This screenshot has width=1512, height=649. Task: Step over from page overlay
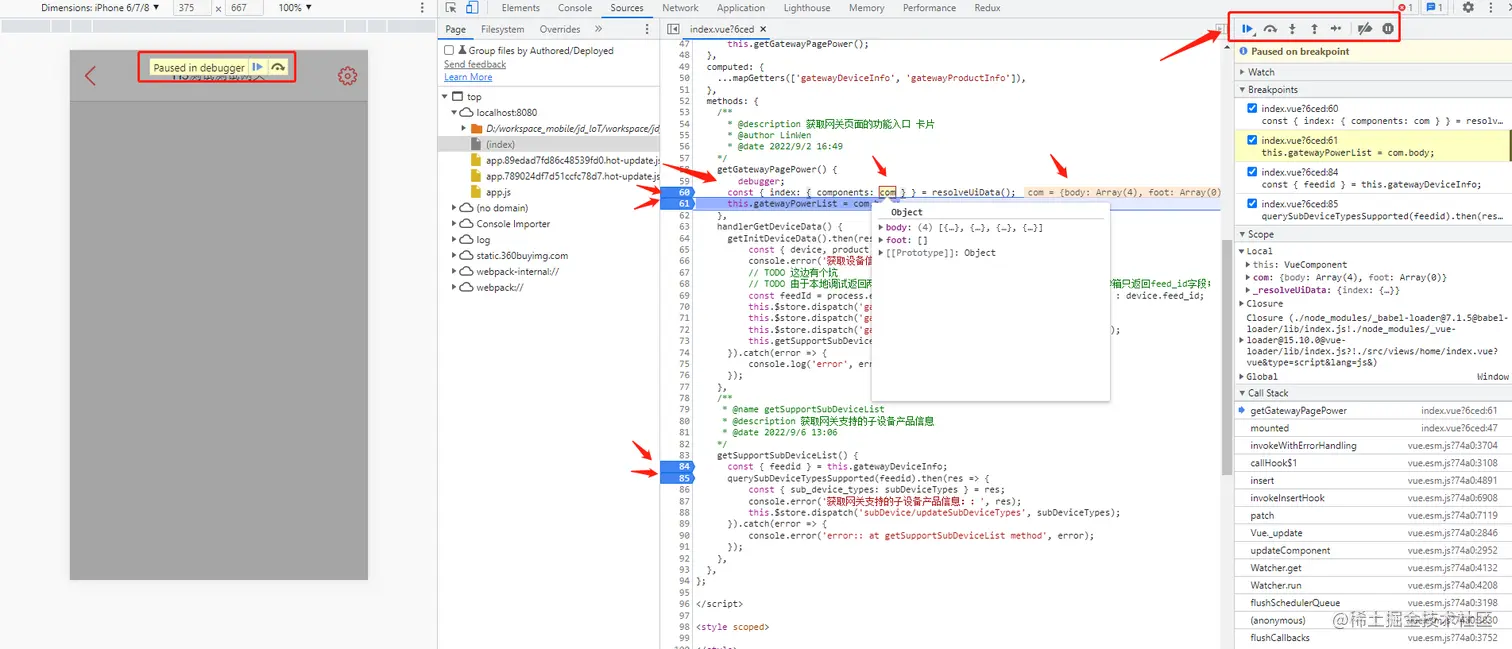(x=279, y=67)
